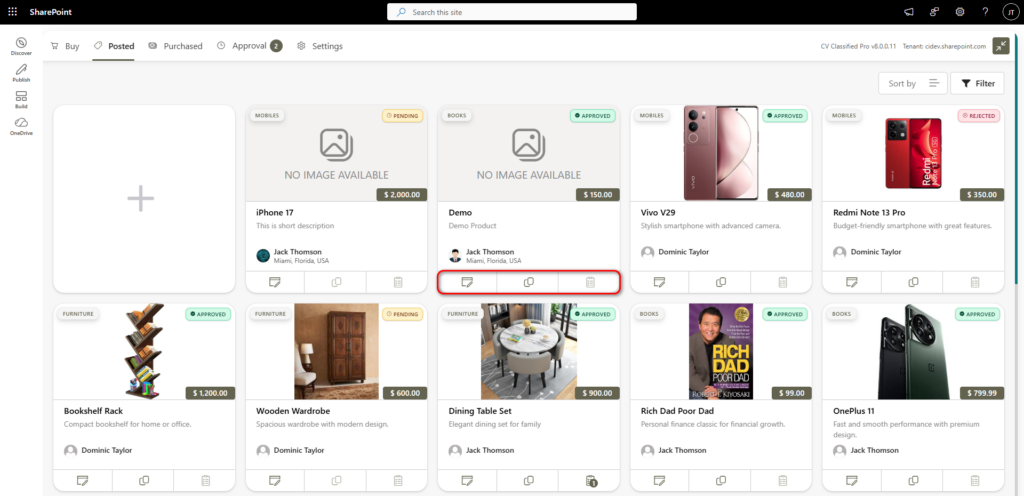Focus the Search this site box
Image resolution: width=1024 pixels, height=496 pixels.
[511, 12]
